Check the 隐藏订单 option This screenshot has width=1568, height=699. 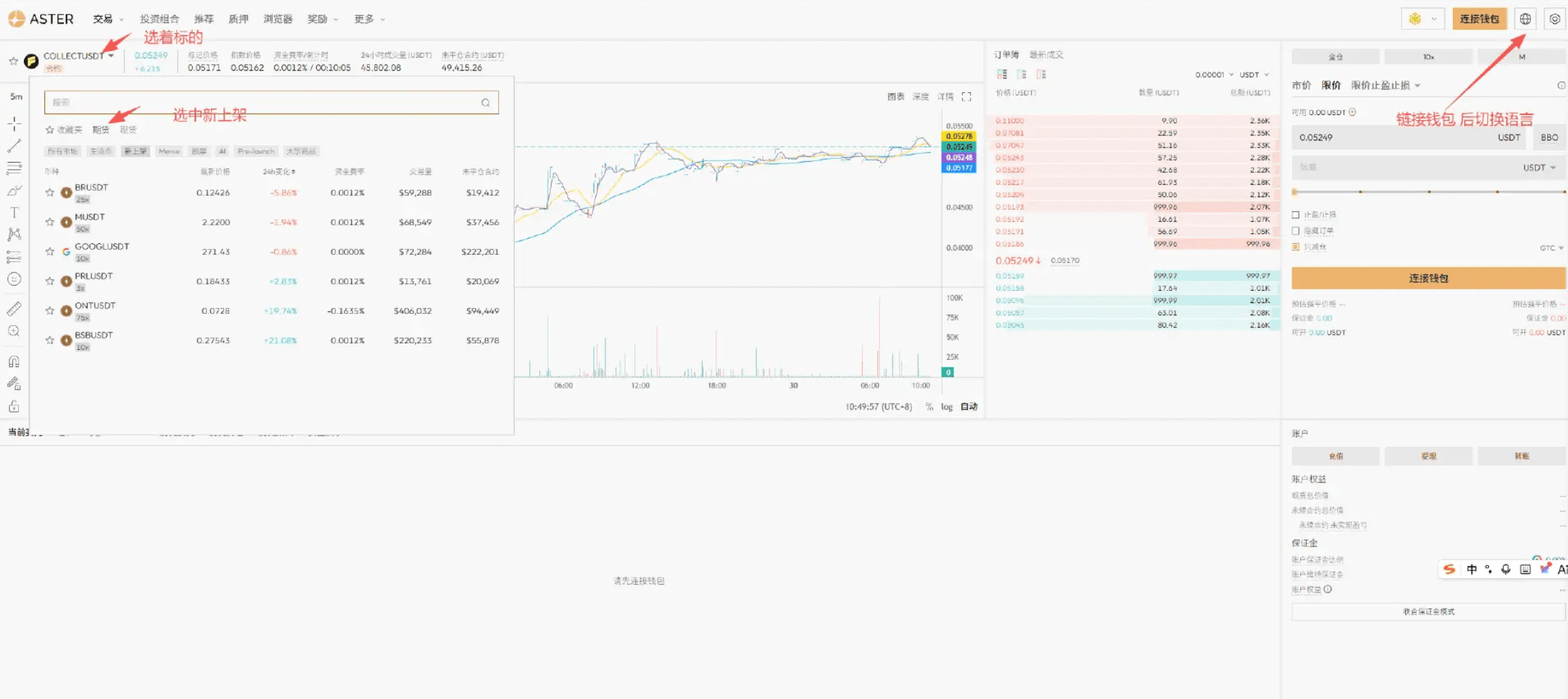tap(1296, 231)
